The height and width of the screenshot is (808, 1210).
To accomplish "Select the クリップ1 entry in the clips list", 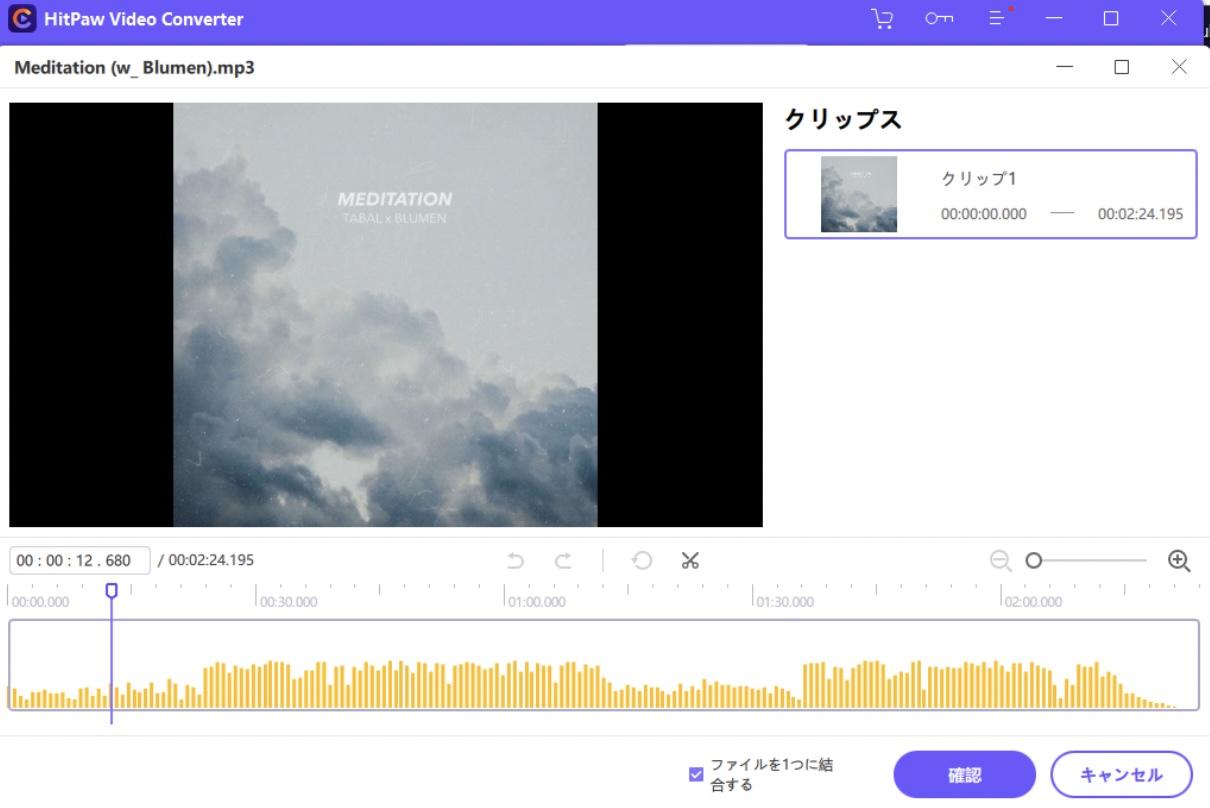I will tap(990, 194).
